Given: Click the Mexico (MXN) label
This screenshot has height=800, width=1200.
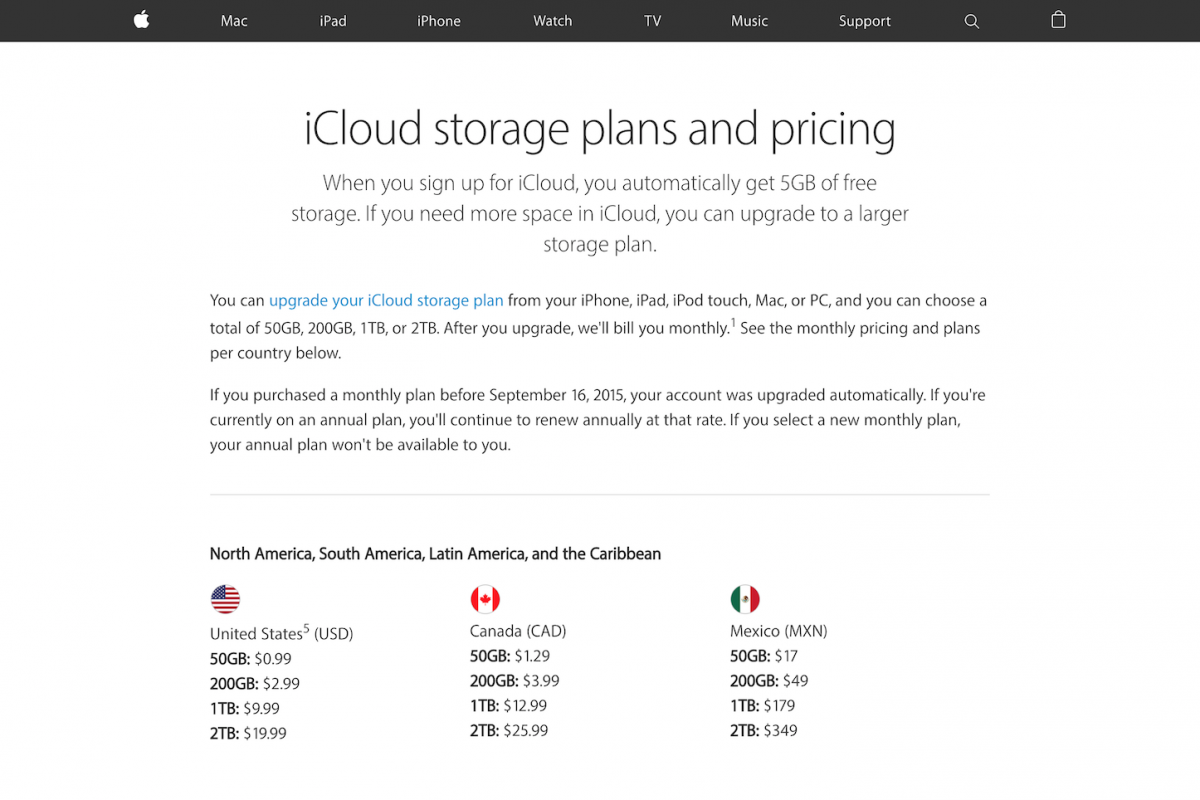Looking at the screenshot, I should 778,631.
